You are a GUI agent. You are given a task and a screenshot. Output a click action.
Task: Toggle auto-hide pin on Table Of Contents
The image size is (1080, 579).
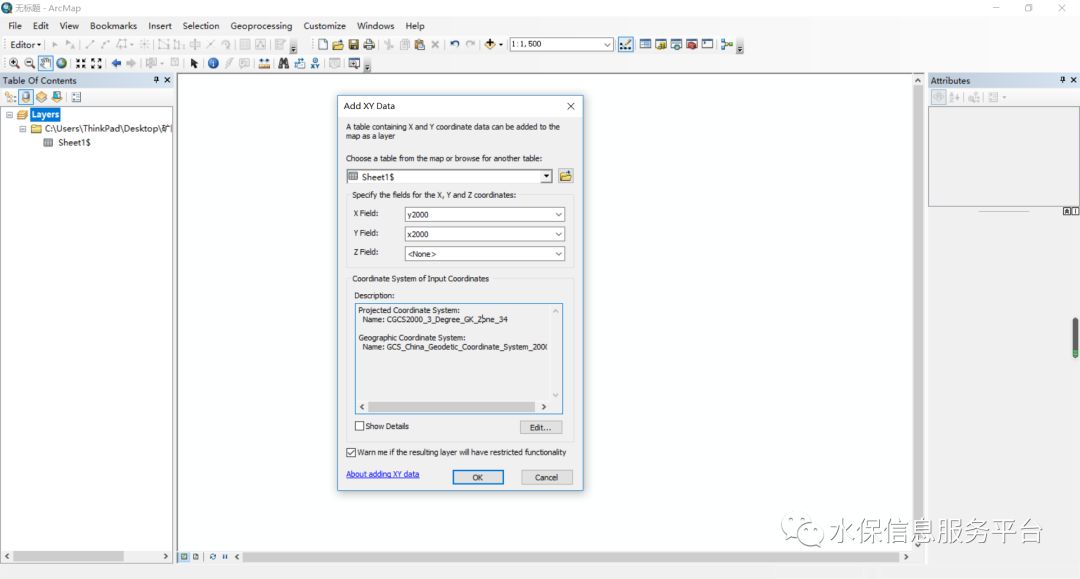click(156, 80)
